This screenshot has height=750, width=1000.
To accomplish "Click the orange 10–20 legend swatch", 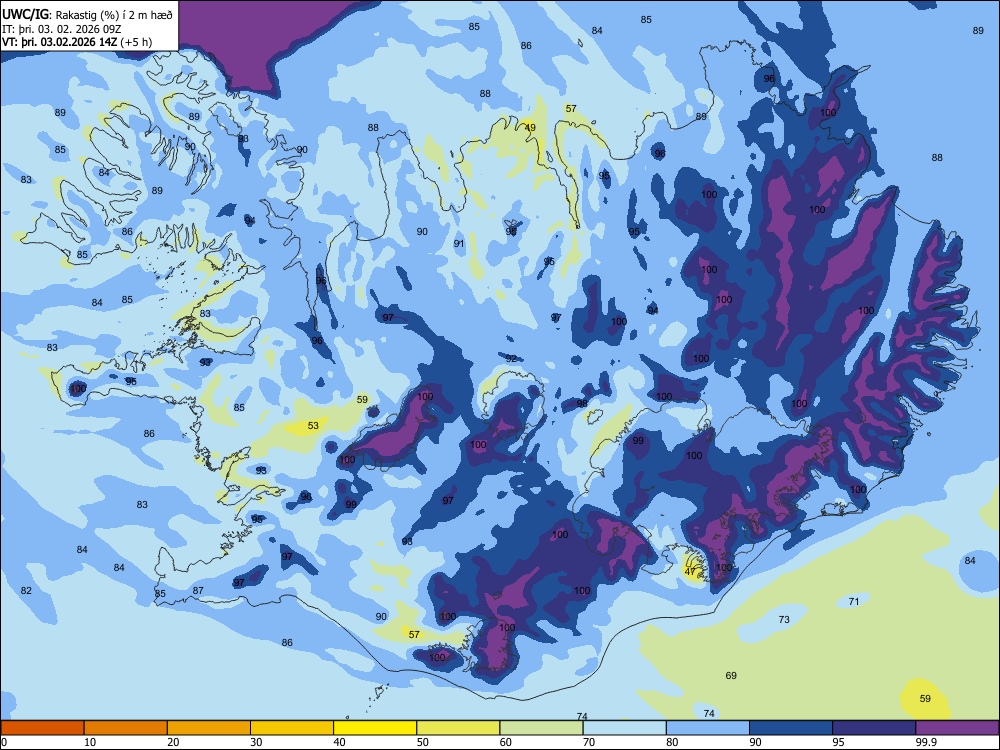I will click(126, 728).
